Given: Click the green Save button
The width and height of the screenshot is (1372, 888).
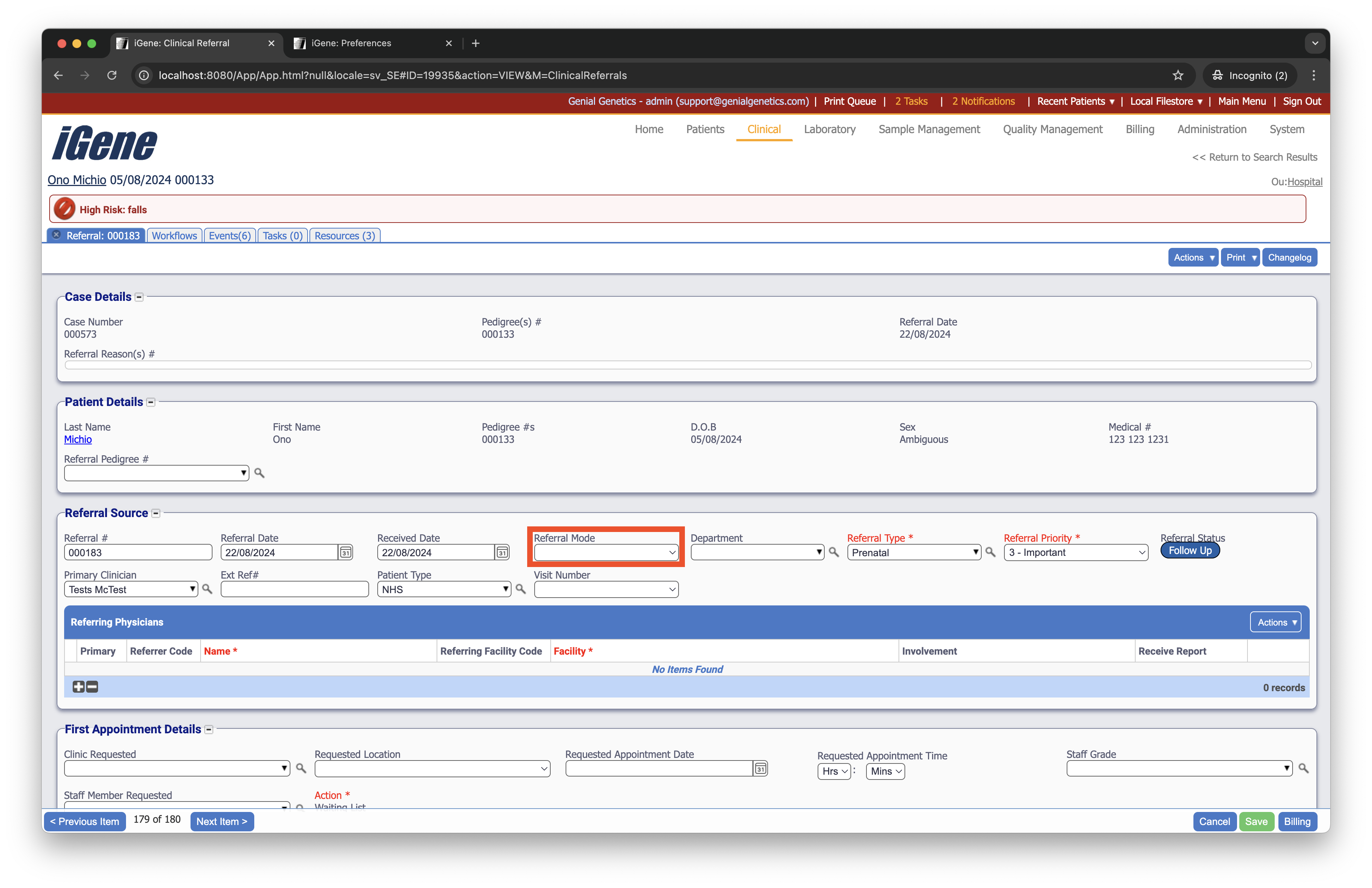Looking at the screenshot, I should (1256, 821).
